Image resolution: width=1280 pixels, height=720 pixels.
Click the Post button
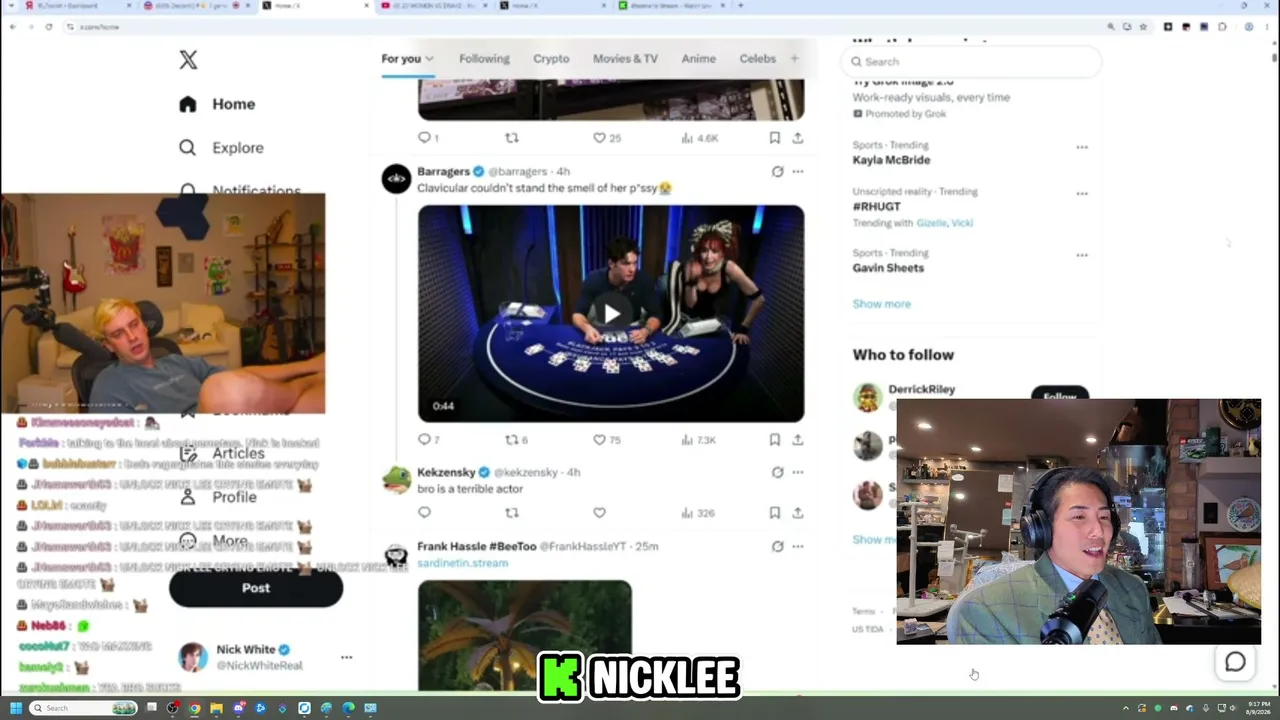pyautogui.click(x=256, y=588)
